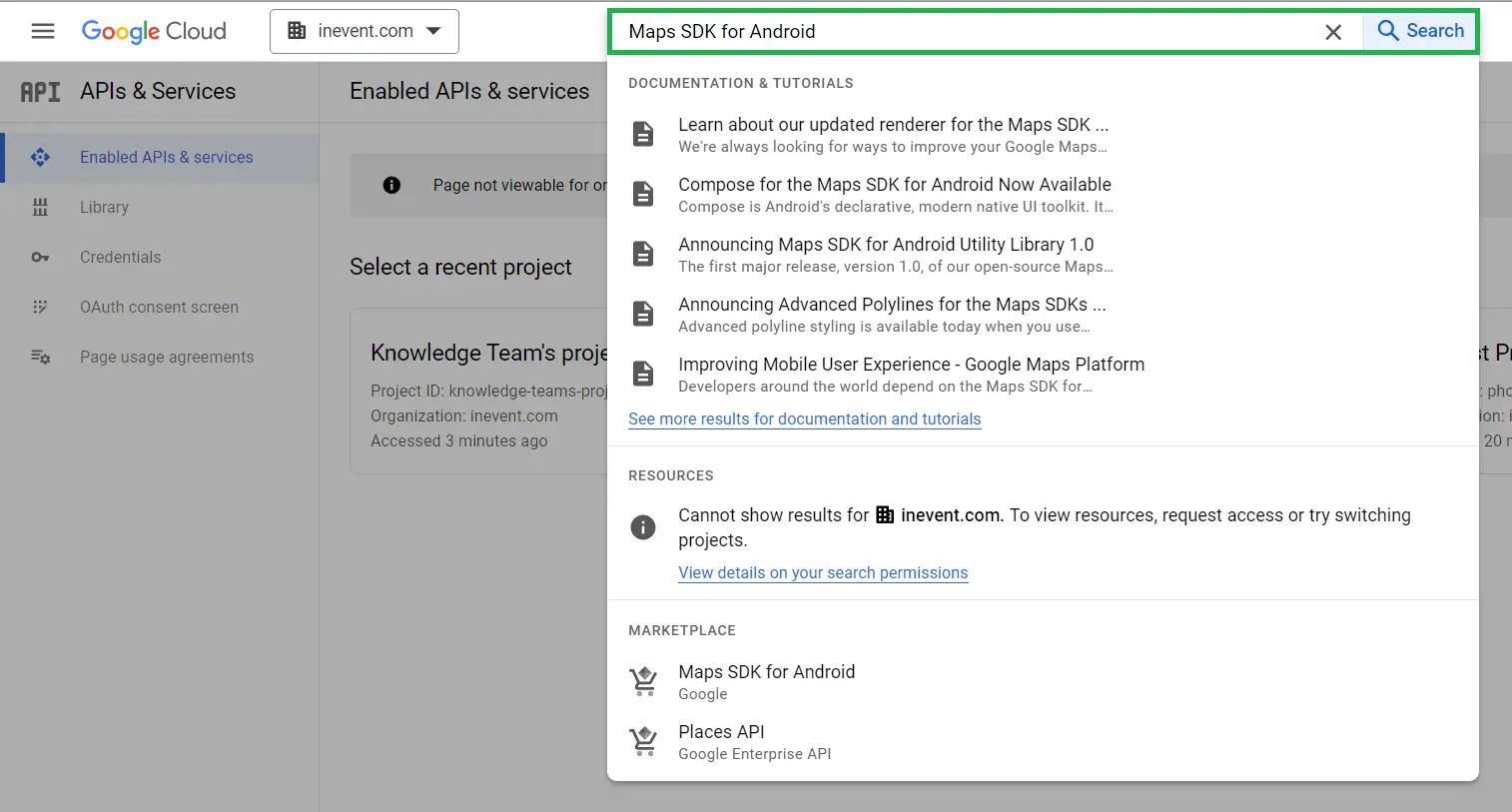Click the info icon in Resources section
The width and height of the screenshot is (1512, 812).
point(643,526)
